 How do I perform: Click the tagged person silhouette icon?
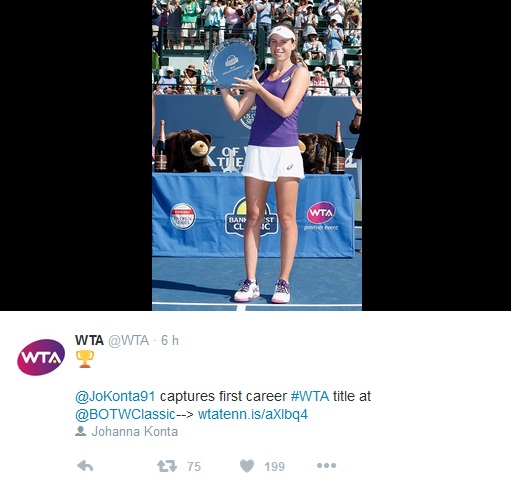(x=80, y=431)
